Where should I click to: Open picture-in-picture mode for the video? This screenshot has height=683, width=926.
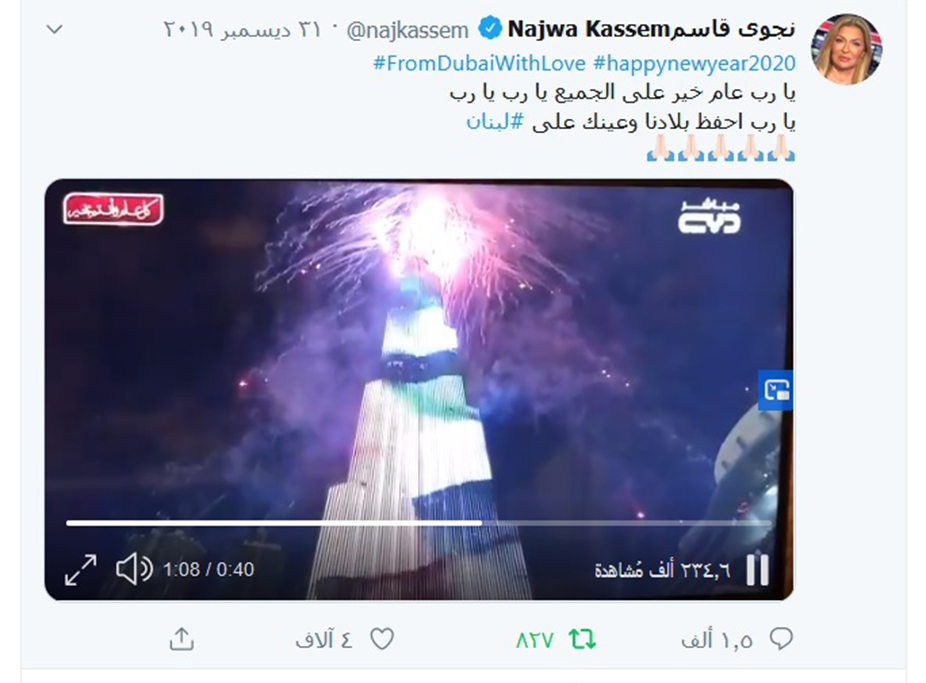coord(776,390)
